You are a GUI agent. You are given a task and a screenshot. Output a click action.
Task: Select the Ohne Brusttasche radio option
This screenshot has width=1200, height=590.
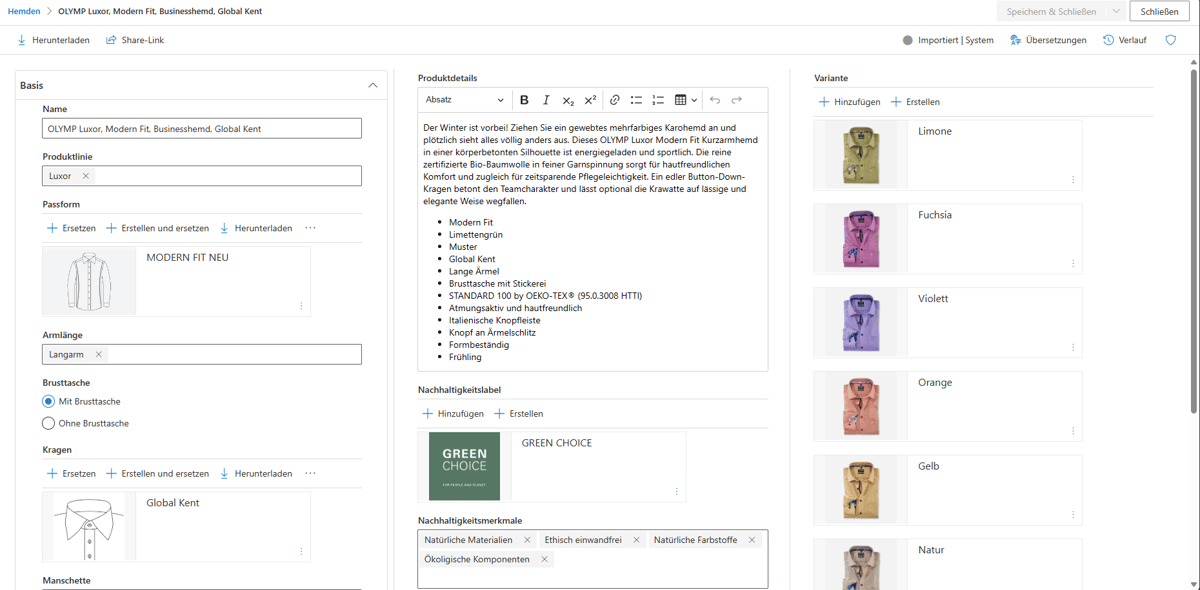(x=49, y=423)
